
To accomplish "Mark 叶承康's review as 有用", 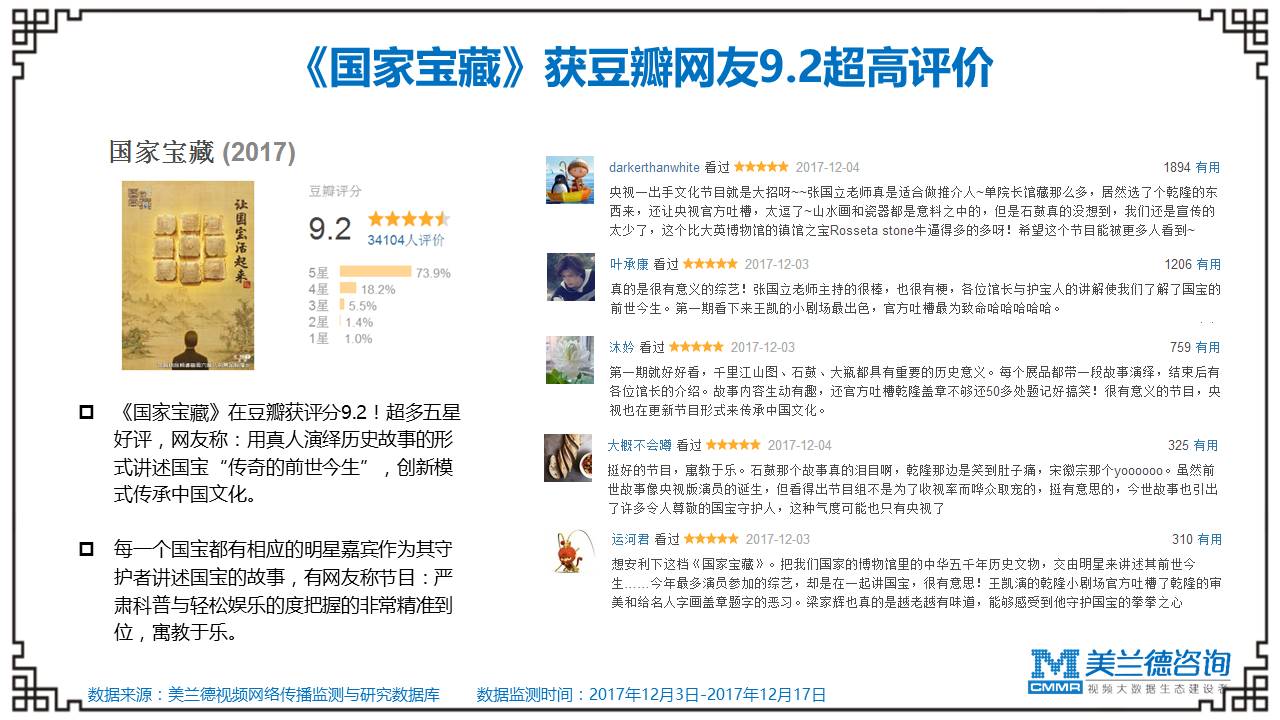I will pyautogui.click(x=1208, y=264).
